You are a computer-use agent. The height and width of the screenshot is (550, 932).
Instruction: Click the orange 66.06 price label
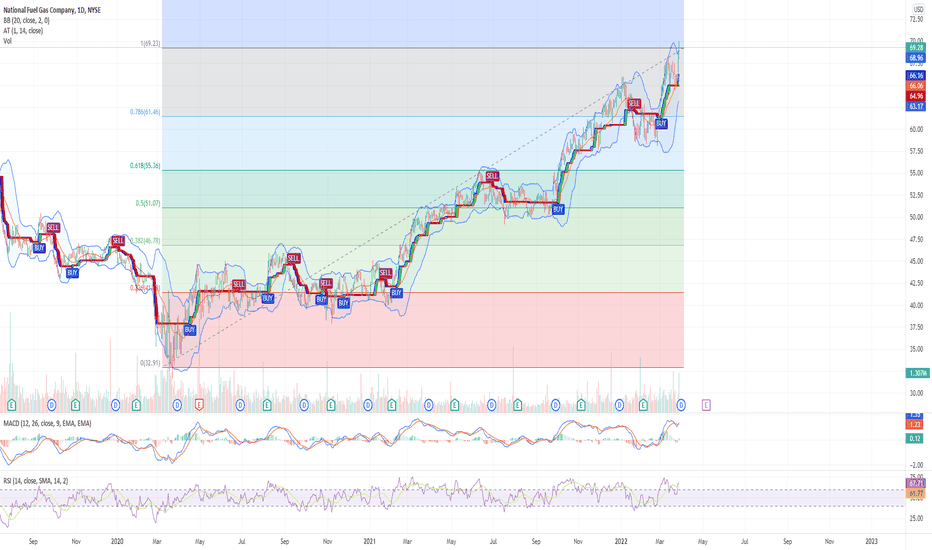click(x=916, y=86)
